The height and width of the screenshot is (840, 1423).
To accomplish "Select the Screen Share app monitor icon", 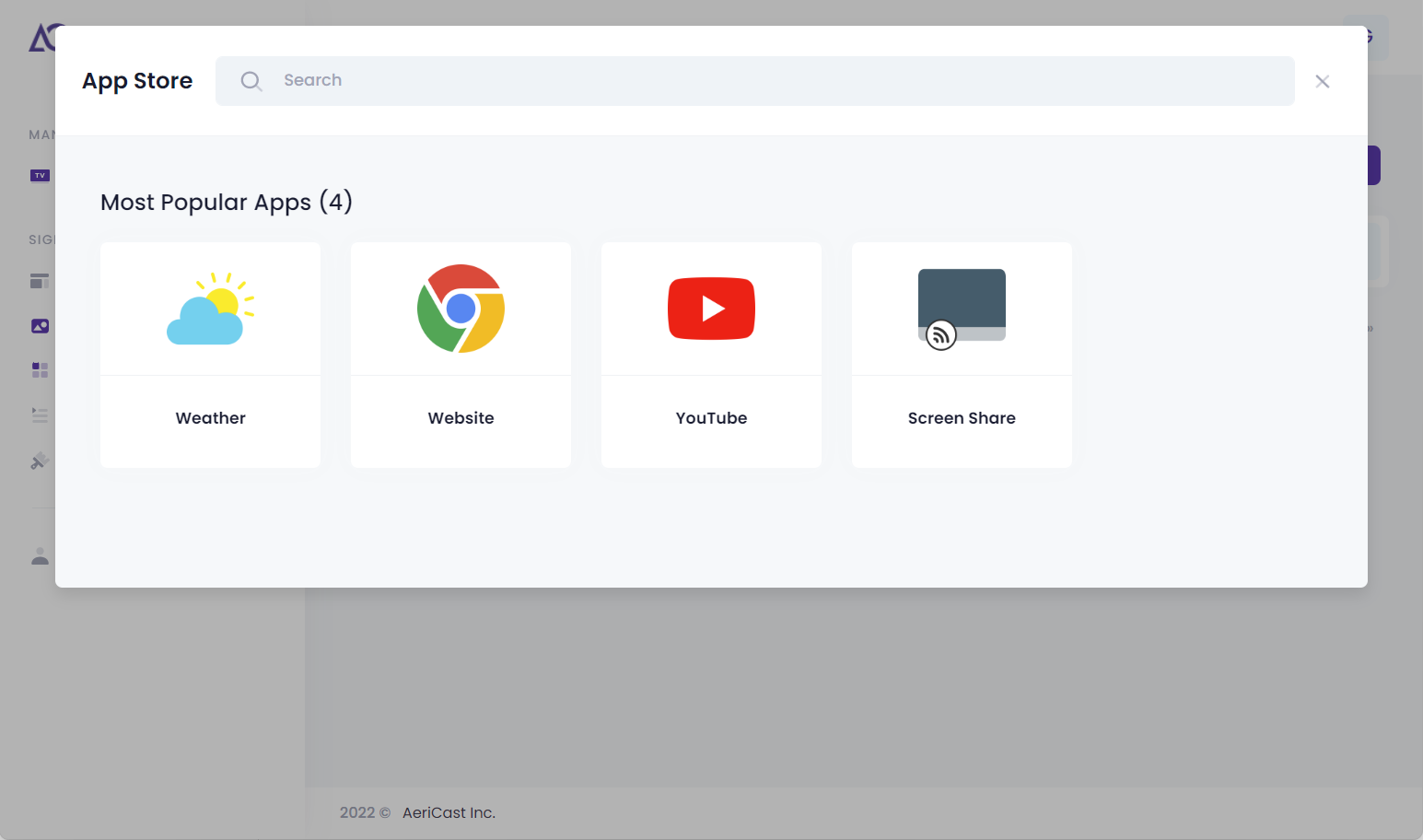I will pos(962,309).
